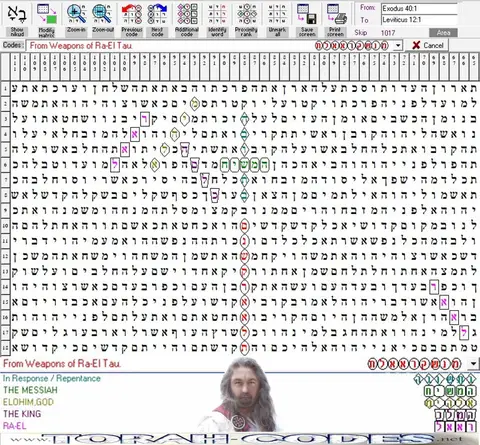Select row header 14 of the matrix
Image resolution: width=480 pixels, height=445 pixels.
point(5,287)
